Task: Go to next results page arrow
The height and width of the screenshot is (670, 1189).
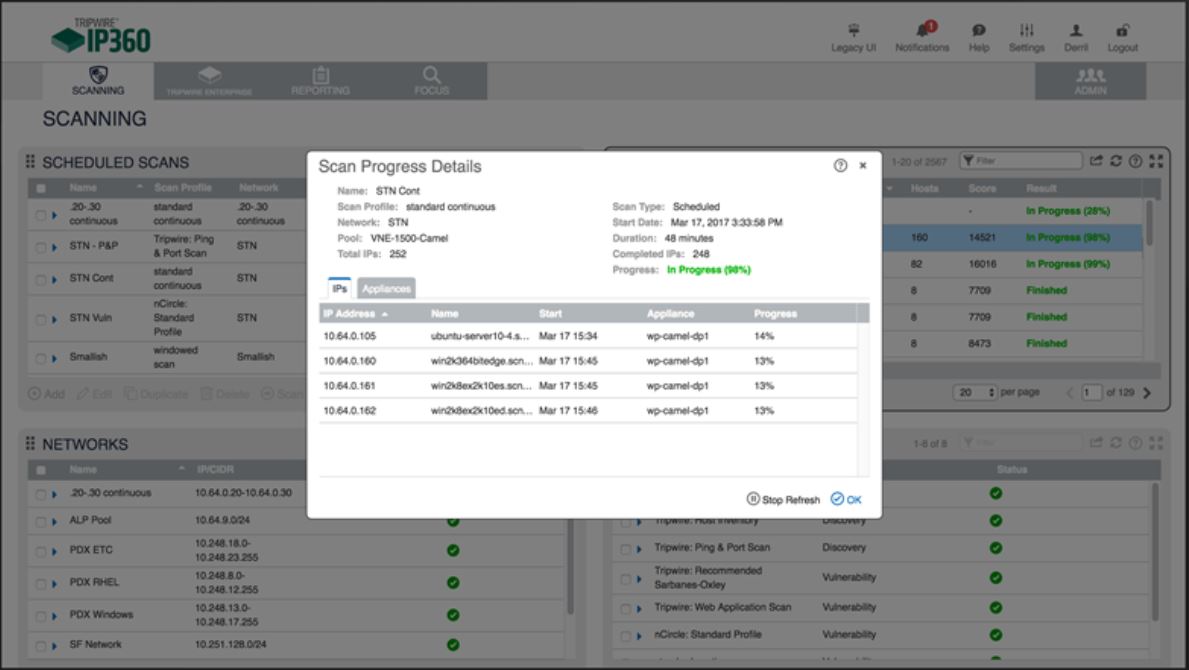Action: coord(1147,393)
